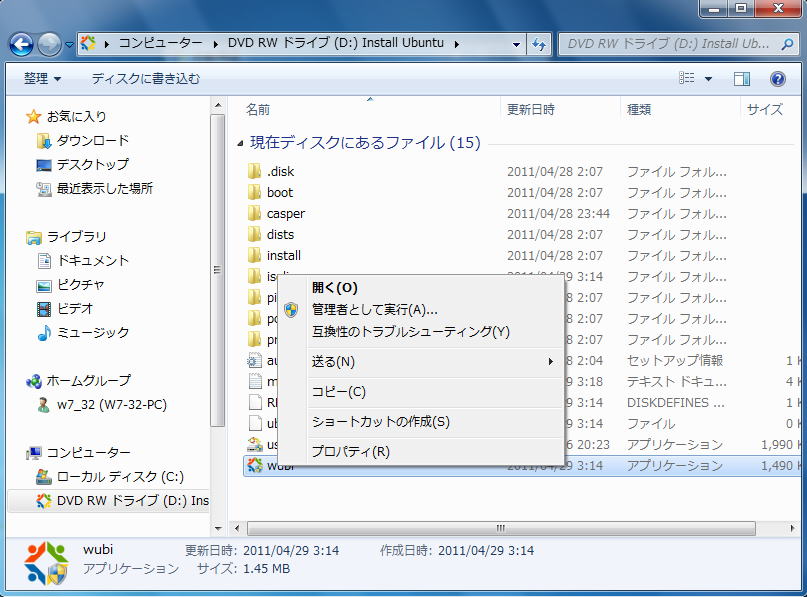Click the magnifier search icon
The width and height of the screenshot is (807, 597).
[787, 44]
